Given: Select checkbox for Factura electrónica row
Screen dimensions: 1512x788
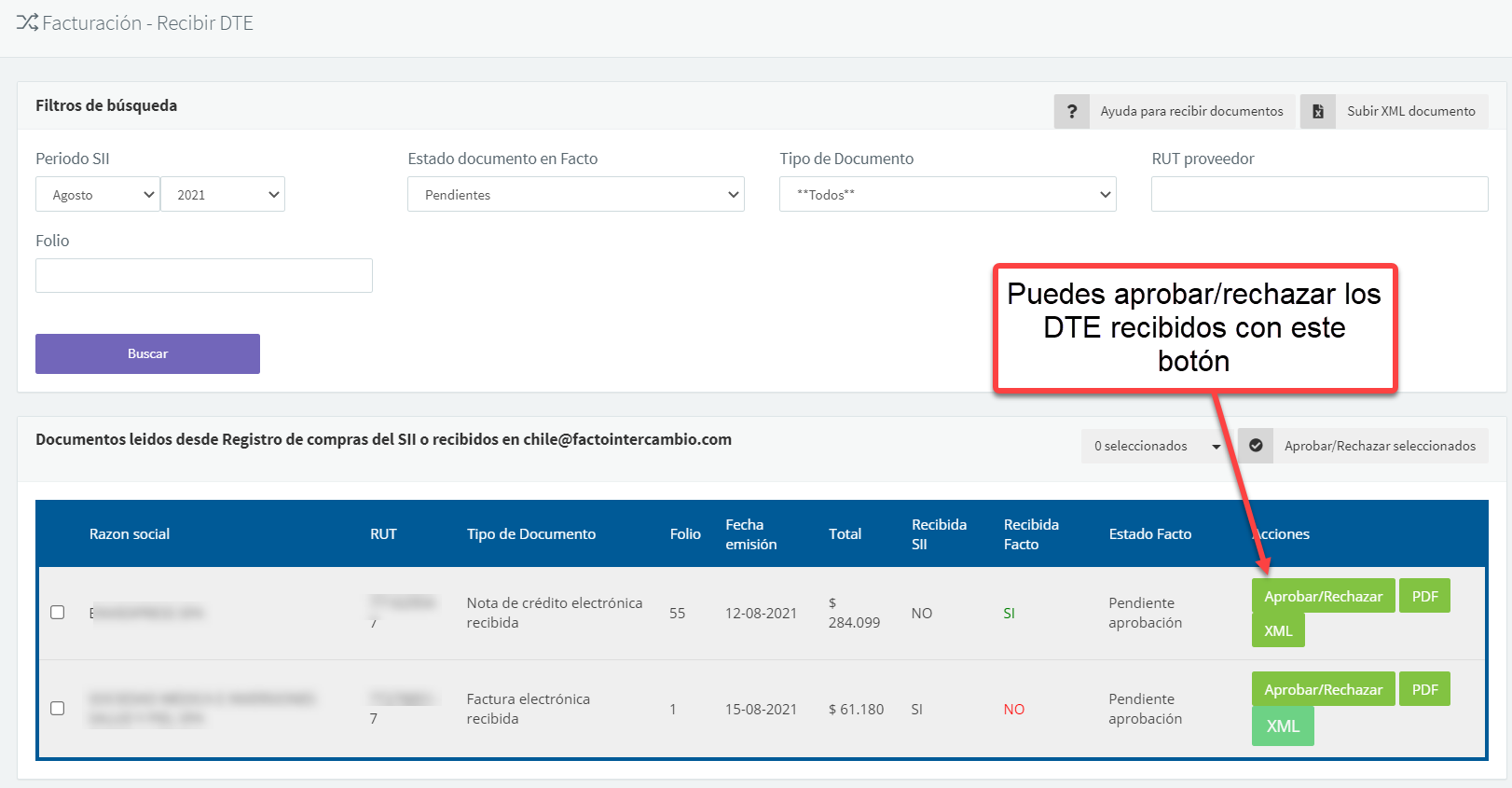Looking at the screenshot, I should point(58,709).
